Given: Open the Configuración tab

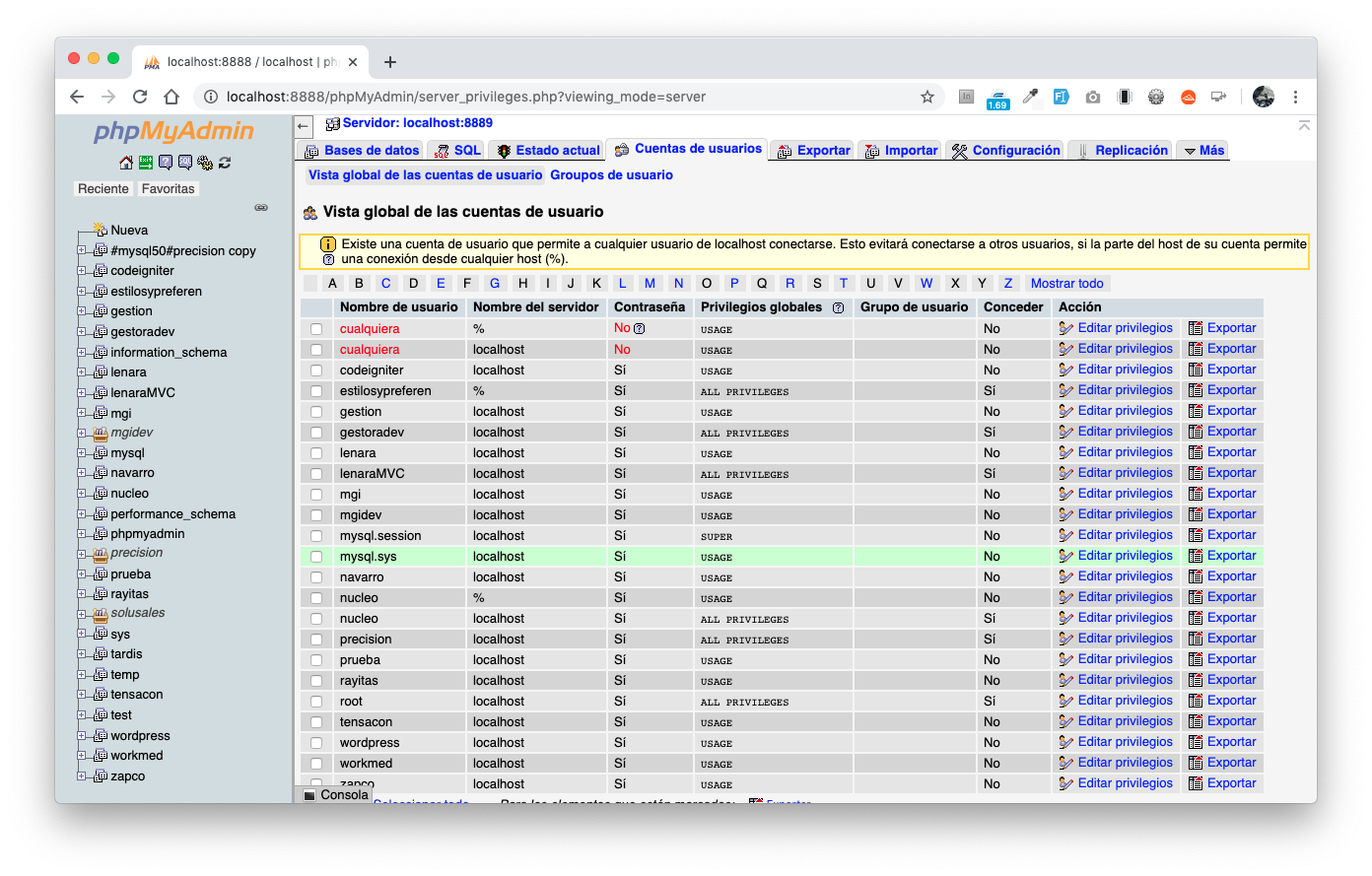Looking at the screenshot, I should (x=1004, y=151).
